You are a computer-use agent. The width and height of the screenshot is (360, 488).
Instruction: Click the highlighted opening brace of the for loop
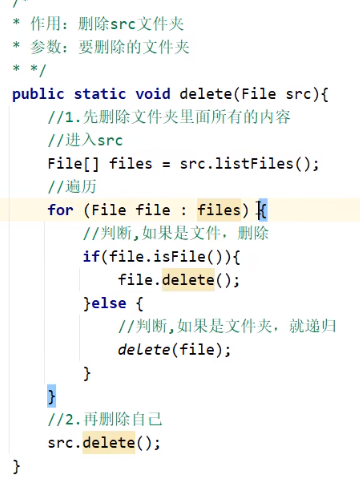pyautogui.click(x=263, y=210)
